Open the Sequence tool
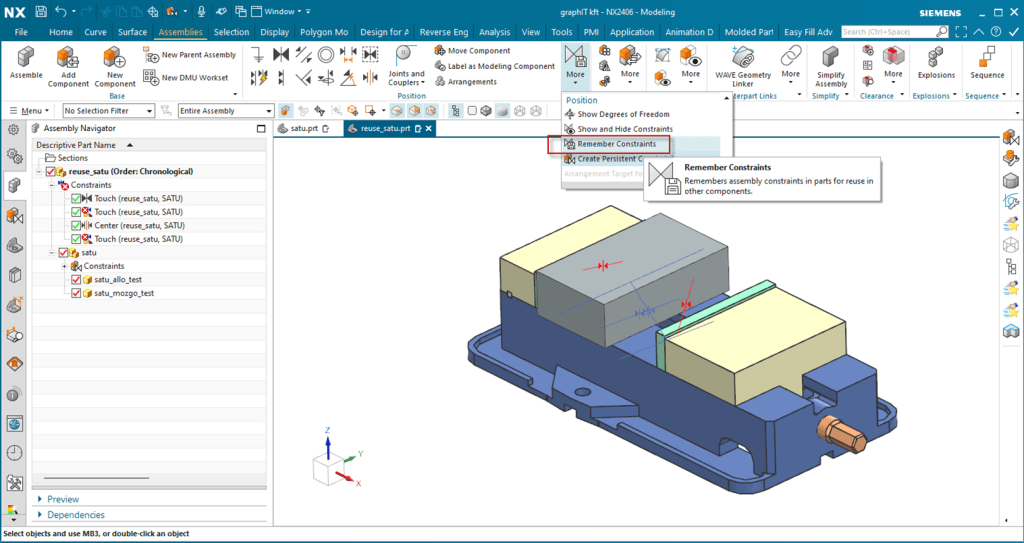The image size is (1024, 543). click(987, 57)
